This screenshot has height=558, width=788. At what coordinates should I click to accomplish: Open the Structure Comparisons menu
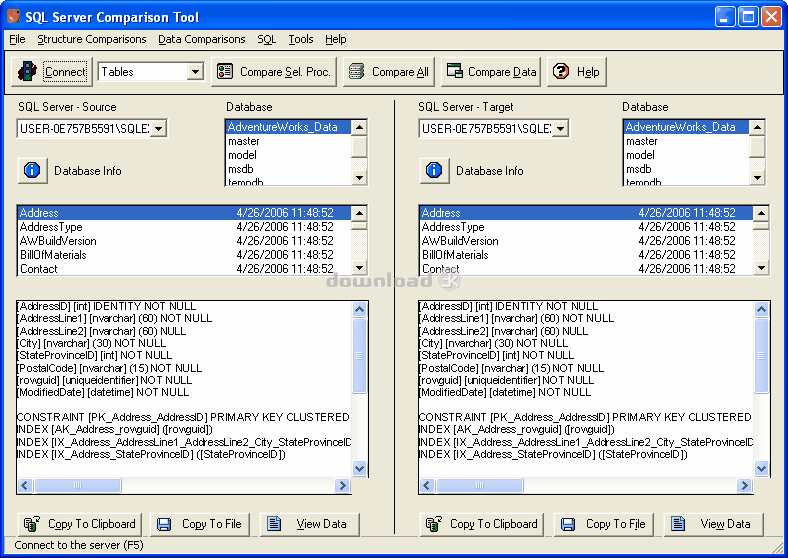92,39
